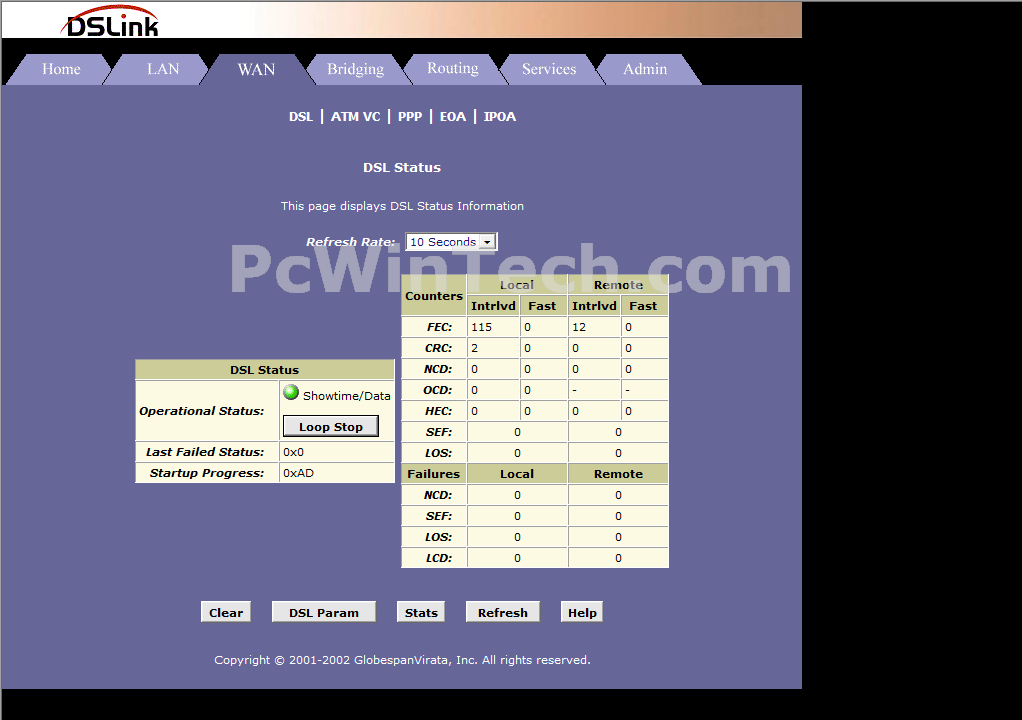Click the Remote Intrlvd FEC value 12

[x=579, y=327]
